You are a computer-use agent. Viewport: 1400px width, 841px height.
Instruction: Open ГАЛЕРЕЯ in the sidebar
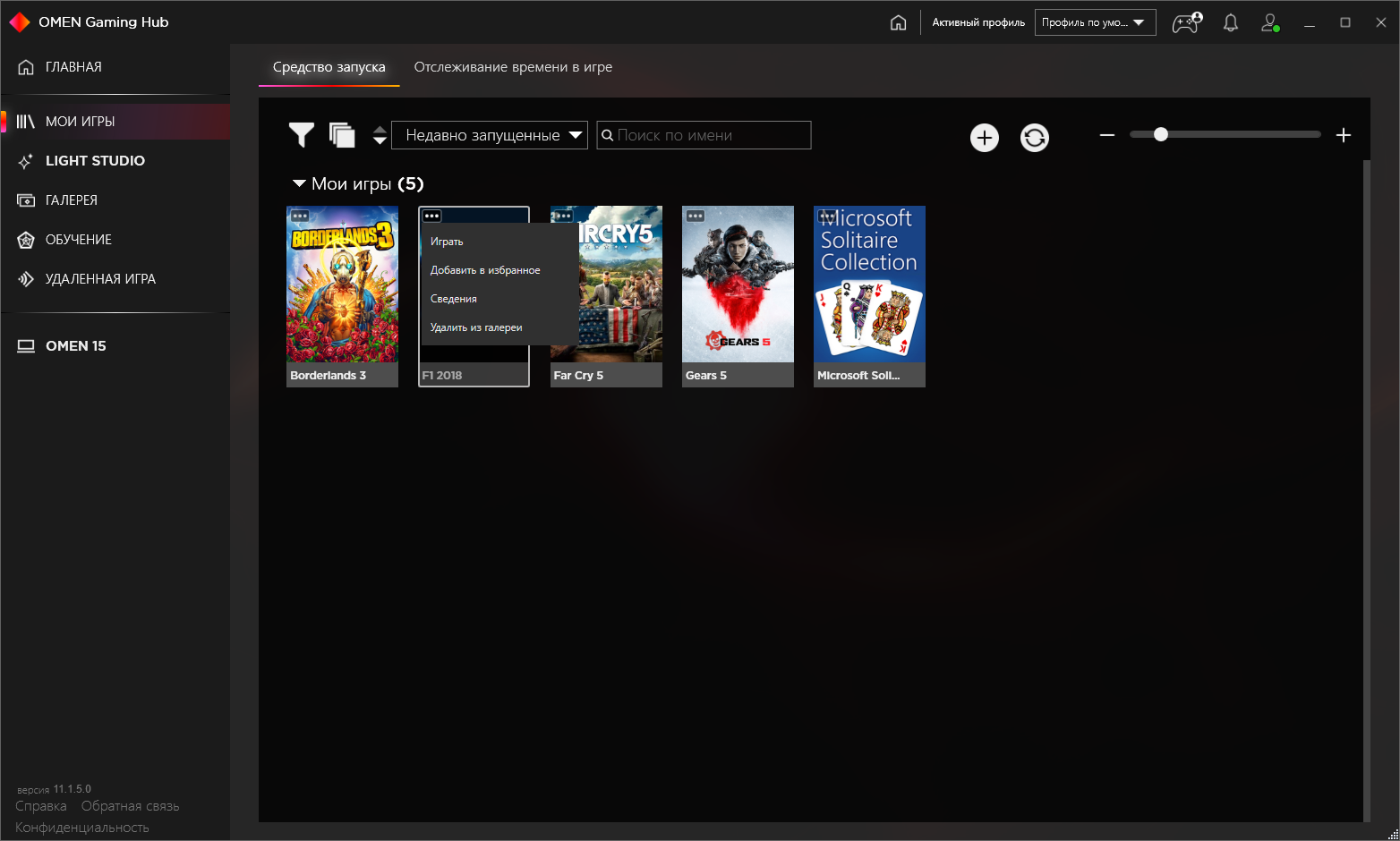115,200
